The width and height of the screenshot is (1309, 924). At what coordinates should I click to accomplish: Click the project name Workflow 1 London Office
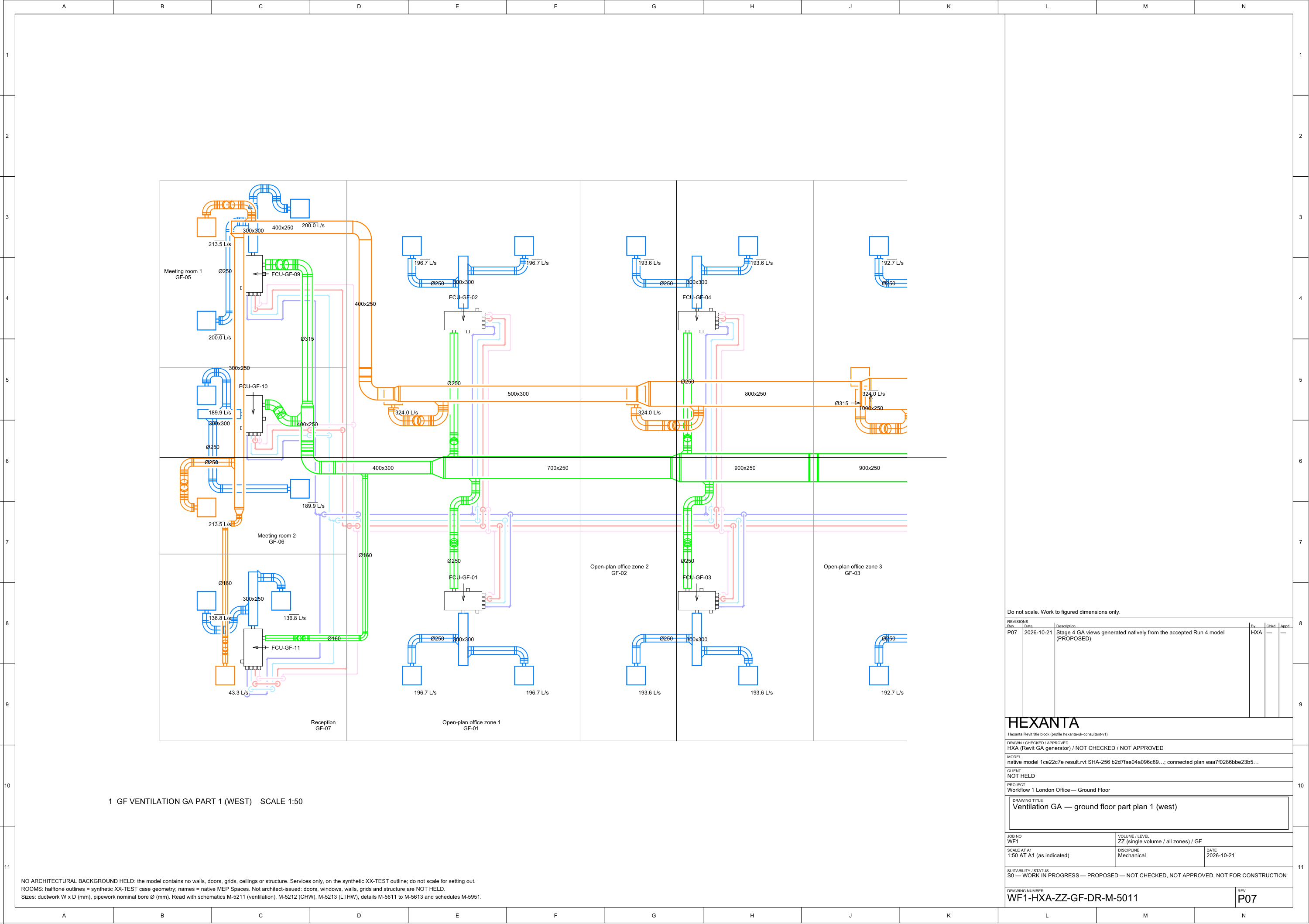click(x=1058, y=790)
